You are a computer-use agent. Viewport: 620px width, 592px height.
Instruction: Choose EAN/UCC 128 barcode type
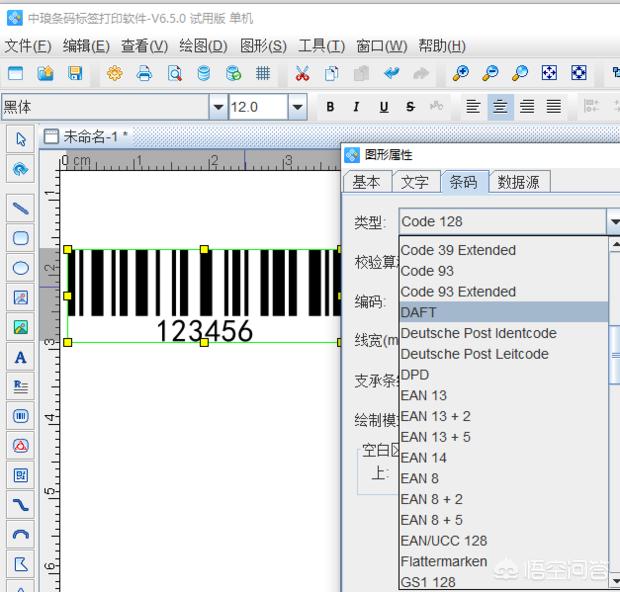click(x=504, y=541)
